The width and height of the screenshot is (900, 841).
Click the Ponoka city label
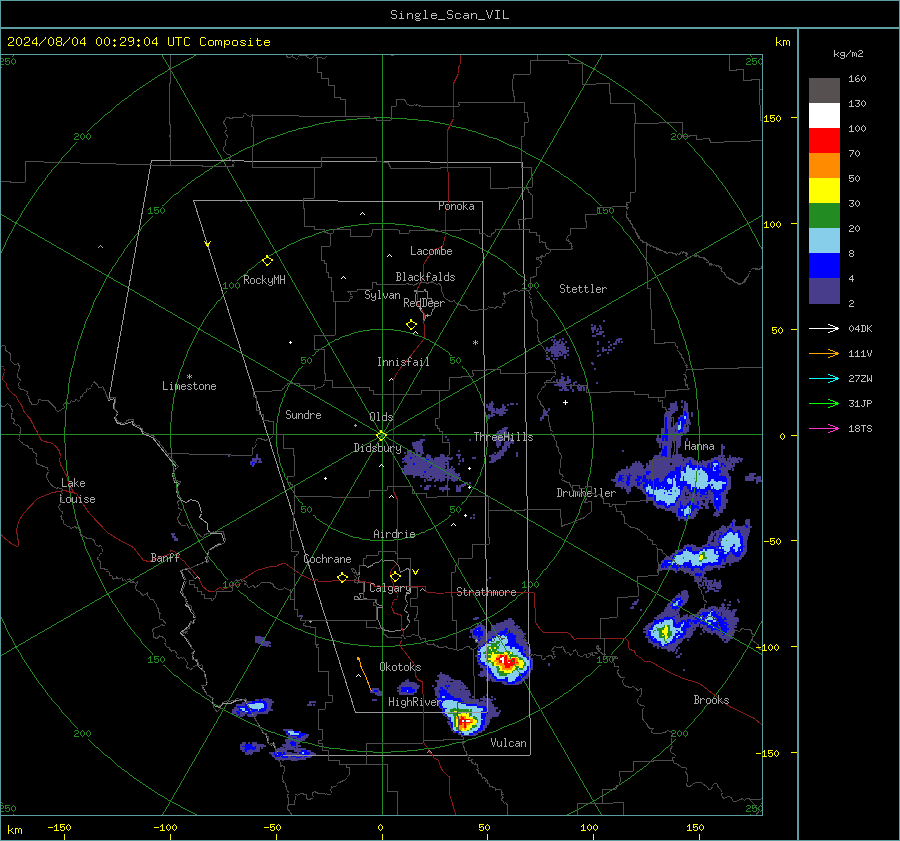click(x=456, y=206)
